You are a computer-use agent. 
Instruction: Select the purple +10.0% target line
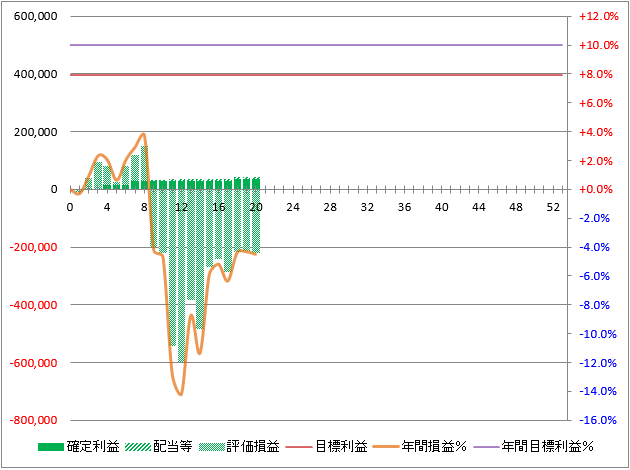pyautogui.click(x=316, y=45)
